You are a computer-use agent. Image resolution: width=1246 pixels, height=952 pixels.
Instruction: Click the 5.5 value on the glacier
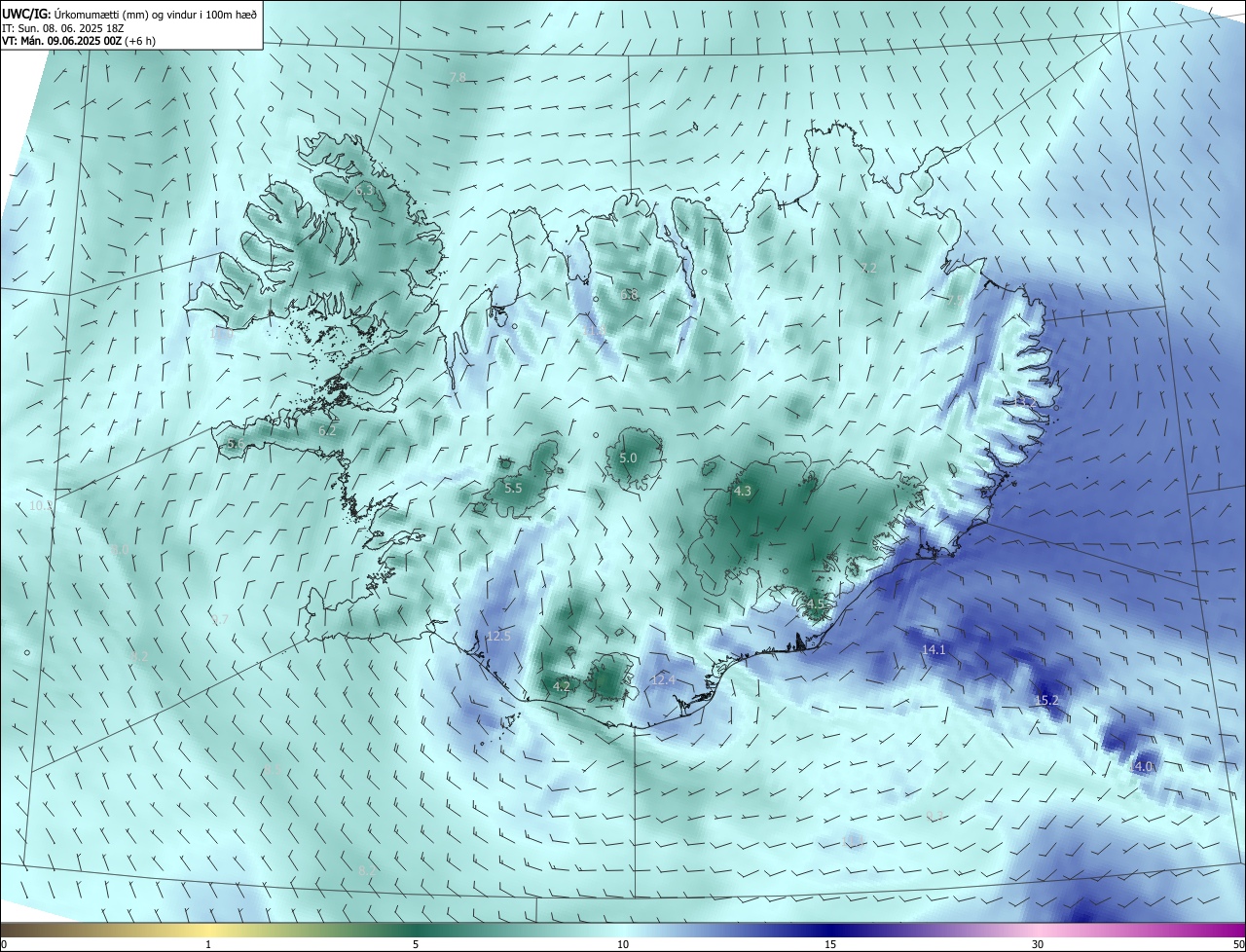[513, 488]
